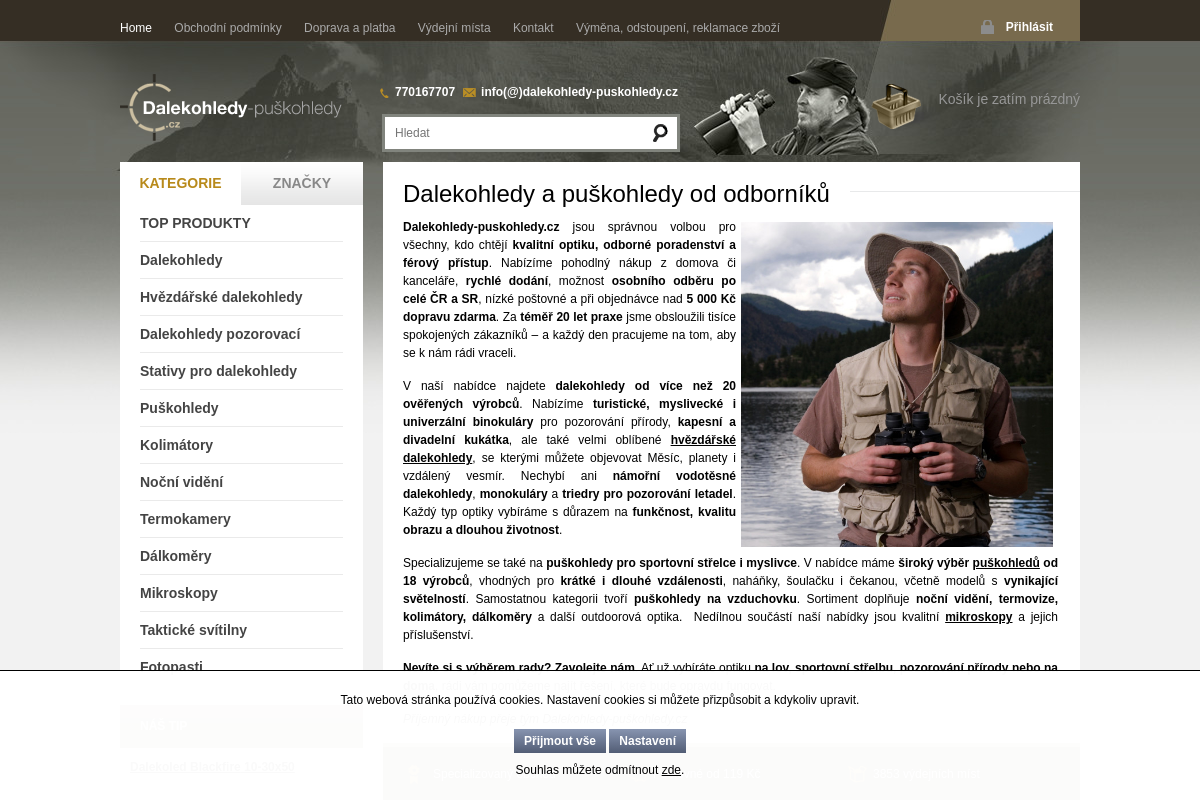Accept all cookies with Přijmout vše
This screenshot has width=1200, height=800.
(559, 741)
